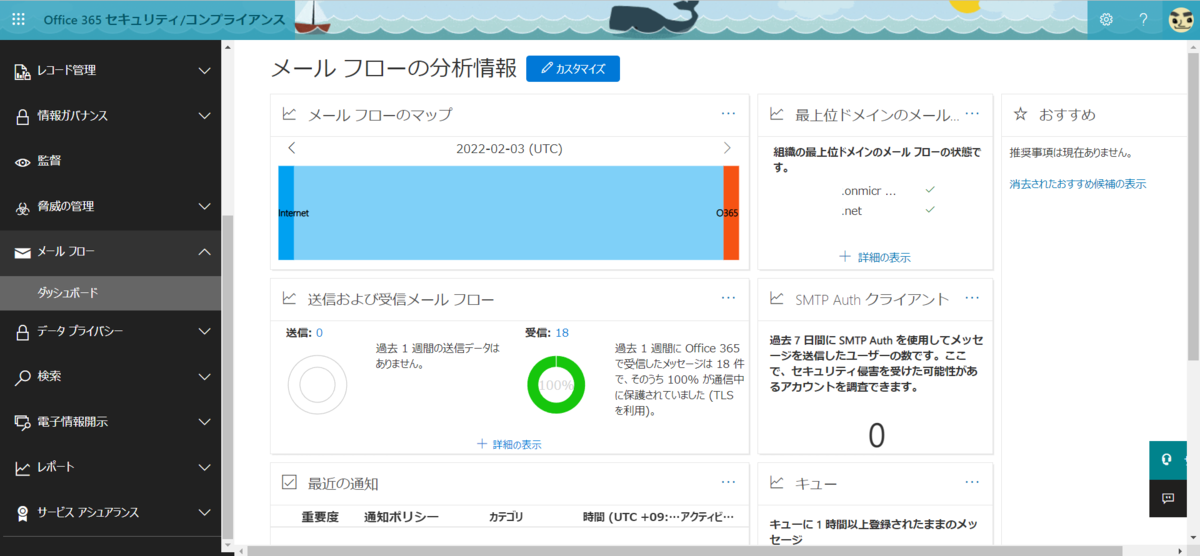The image size is (1200, 556).
Task: Click the データ プライバシー lock icon
Action: 21,331
